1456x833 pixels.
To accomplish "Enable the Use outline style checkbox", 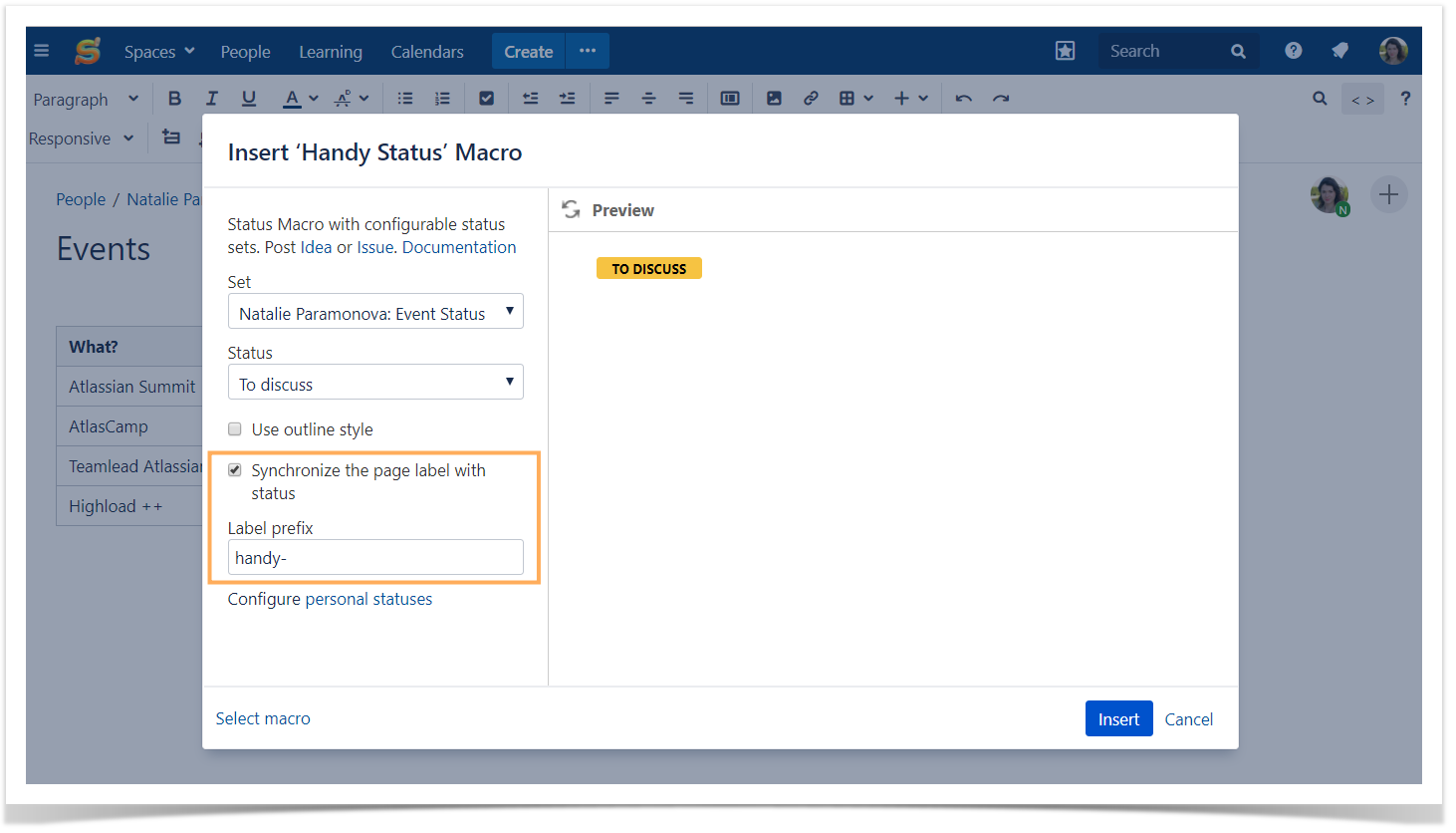I will coord(235,429).
